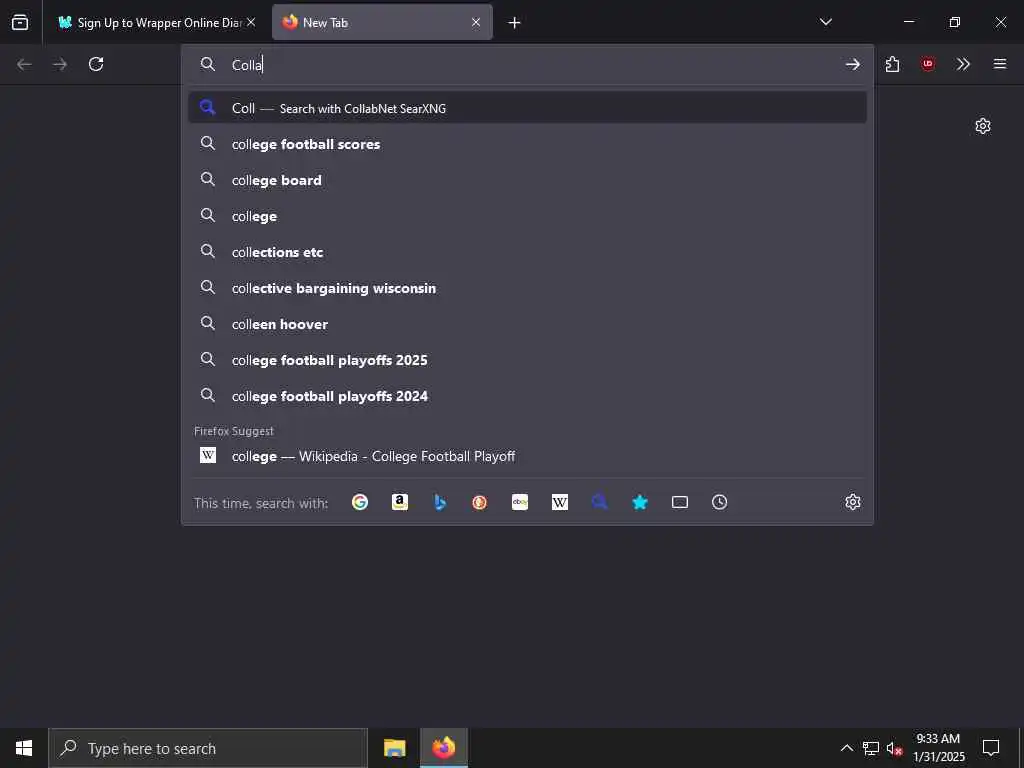Screen dimensions: 1024x768
Task: Open search settings gear in dropdown
Action: click(853, 502)
